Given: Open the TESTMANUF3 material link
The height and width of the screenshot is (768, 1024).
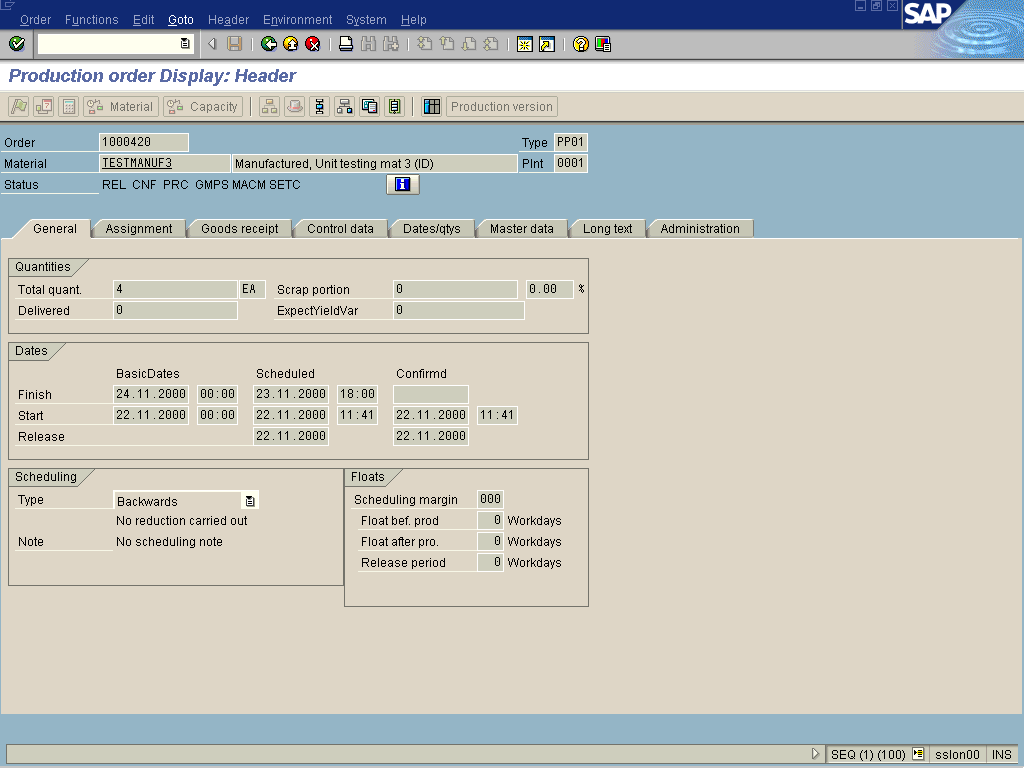Looking at the screenshot, I should 137,163.
